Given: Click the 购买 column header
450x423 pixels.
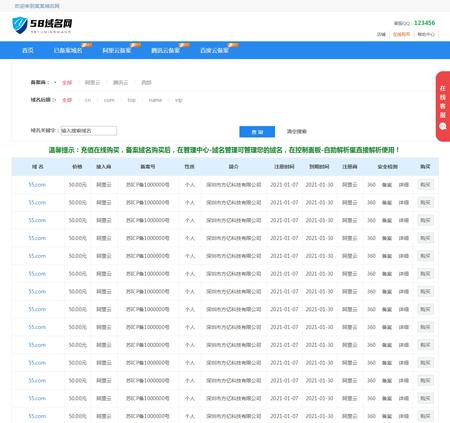Looking at the screenshot, I should click(425, 166).
